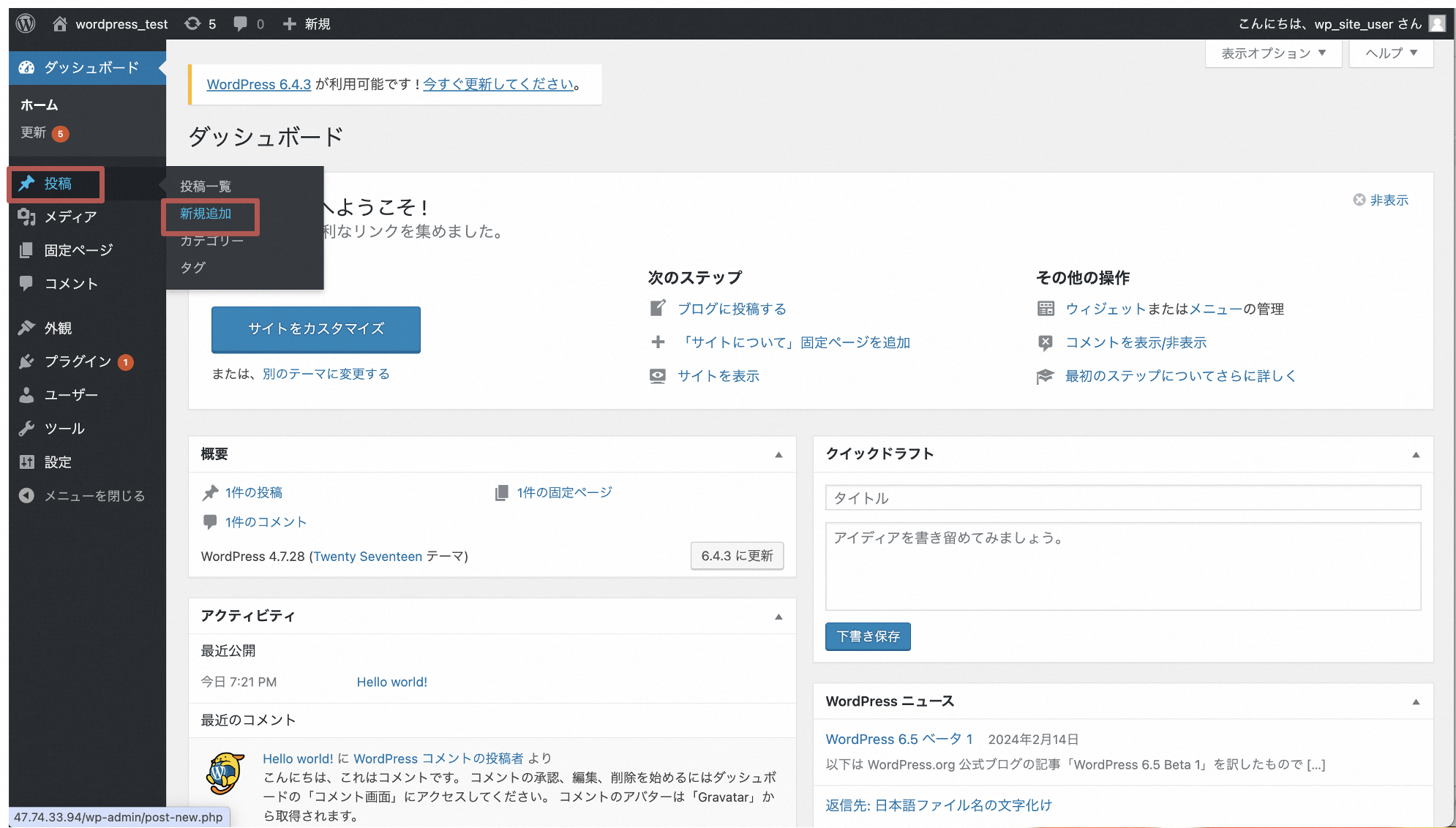
Task: Click the 新規 plus icon in admin bar
Action: click(288, 23)
